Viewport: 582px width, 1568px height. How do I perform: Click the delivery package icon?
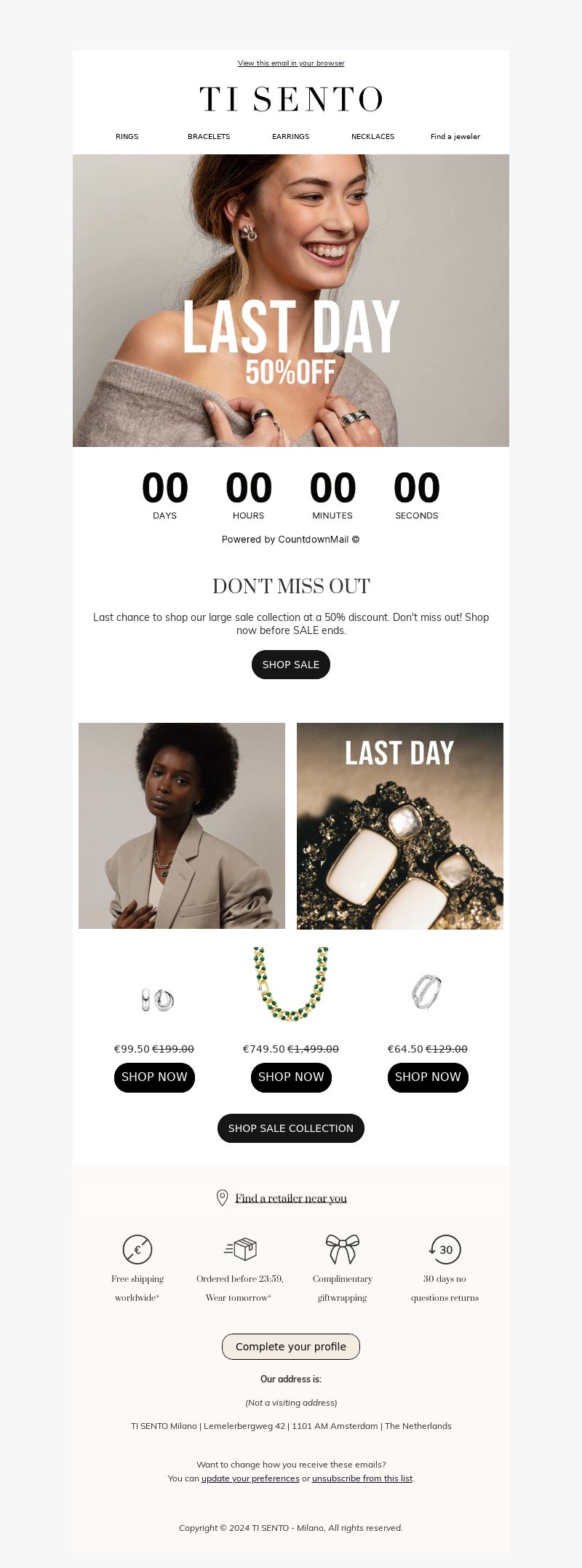point(240,1249)
